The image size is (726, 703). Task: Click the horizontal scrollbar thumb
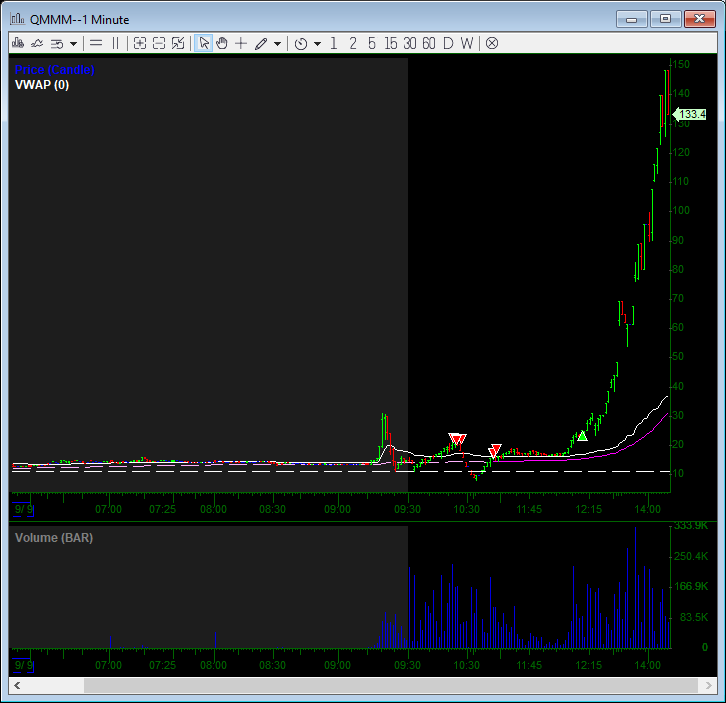[390, 685]
